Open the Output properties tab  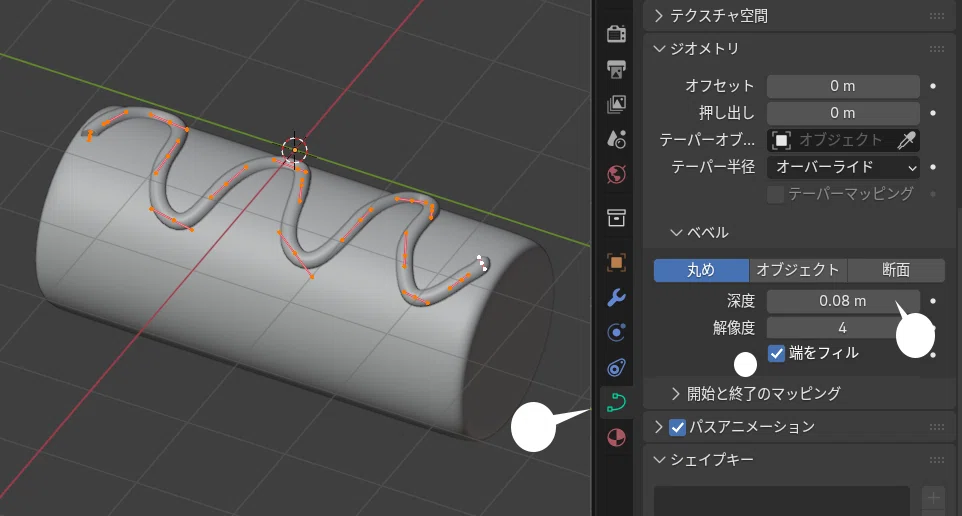[x=616, y=68]
